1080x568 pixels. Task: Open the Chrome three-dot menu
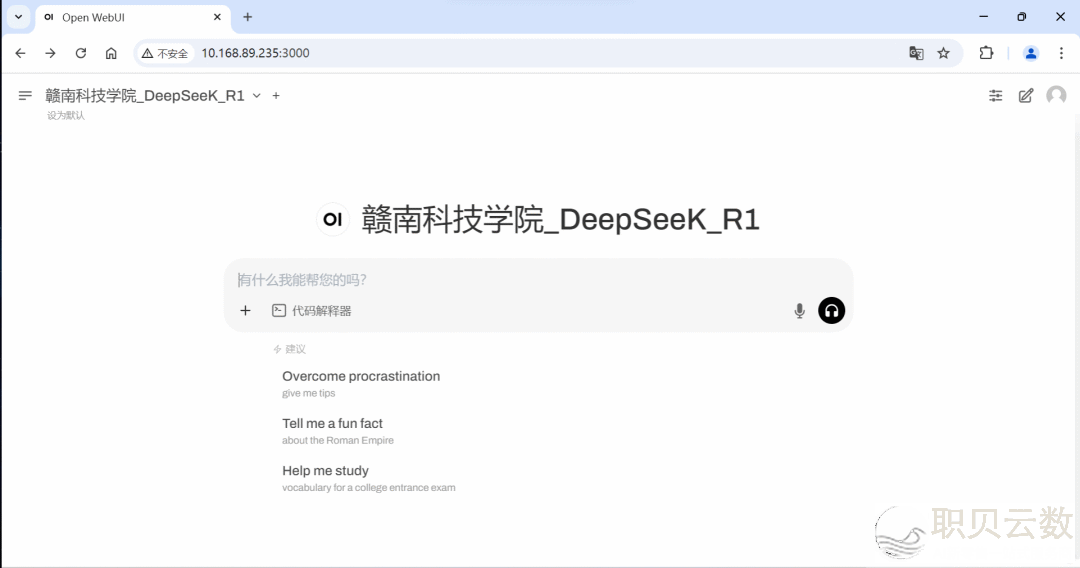click(x=1061, y=53)
